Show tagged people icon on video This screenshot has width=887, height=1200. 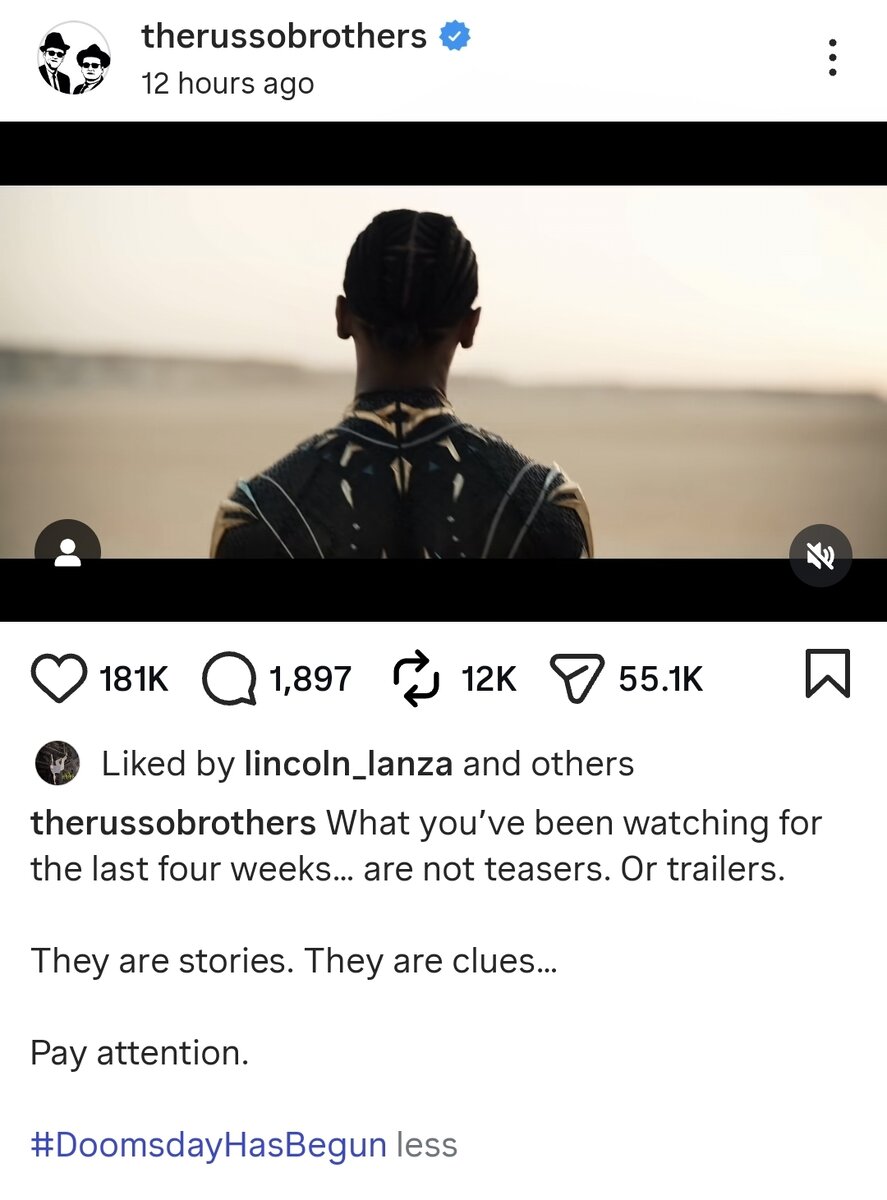point(67,552)
